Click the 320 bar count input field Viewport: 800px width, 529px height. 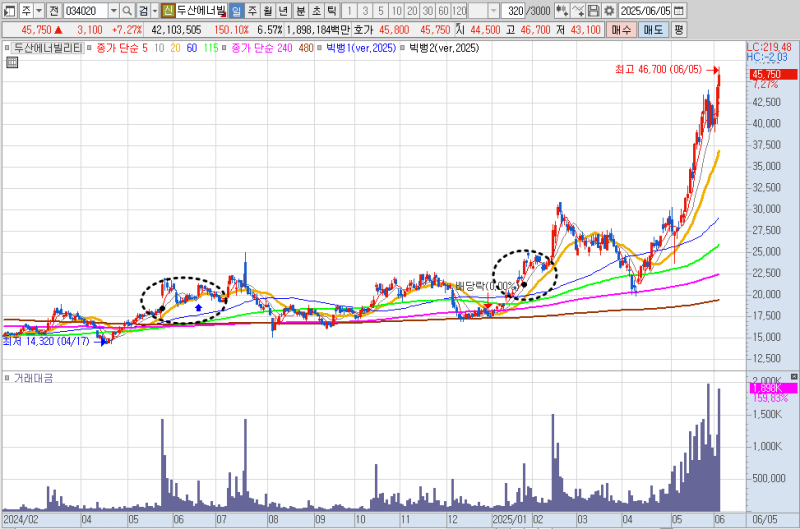tap(514, 10)
